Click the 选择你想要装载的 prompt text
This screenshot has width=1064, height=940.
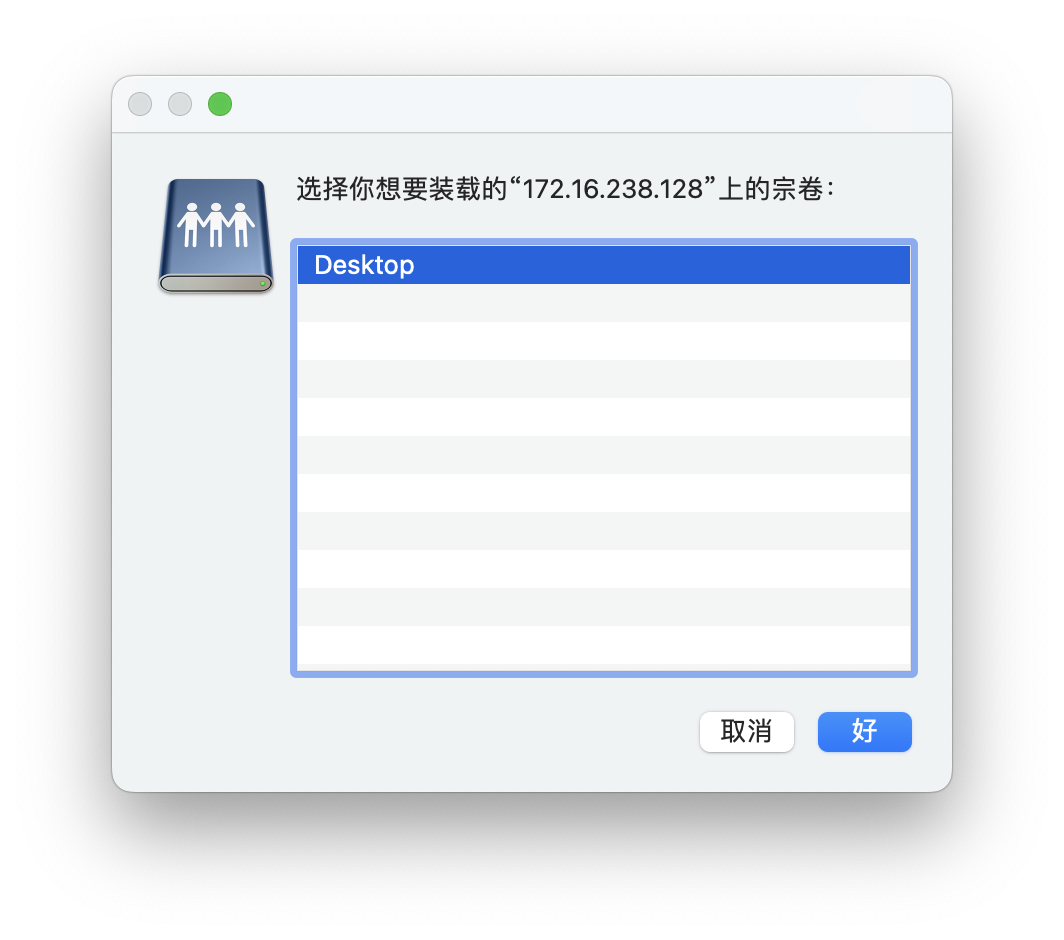point(402,189)
